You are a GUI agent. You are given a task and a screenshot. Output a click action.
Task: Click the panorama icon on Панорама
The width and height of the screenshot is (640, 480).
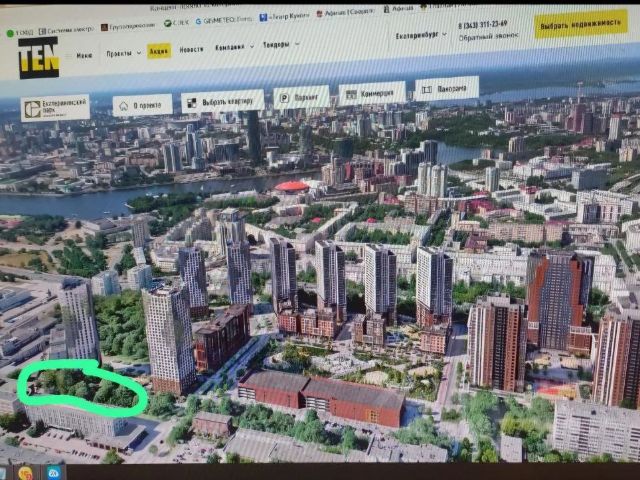[x=427, y=89]
